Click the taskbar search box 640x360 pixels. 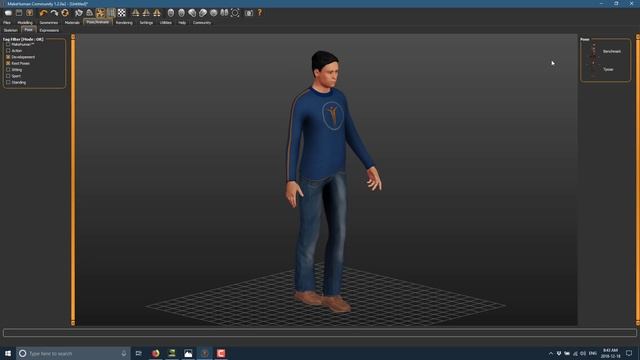[73, 353]
